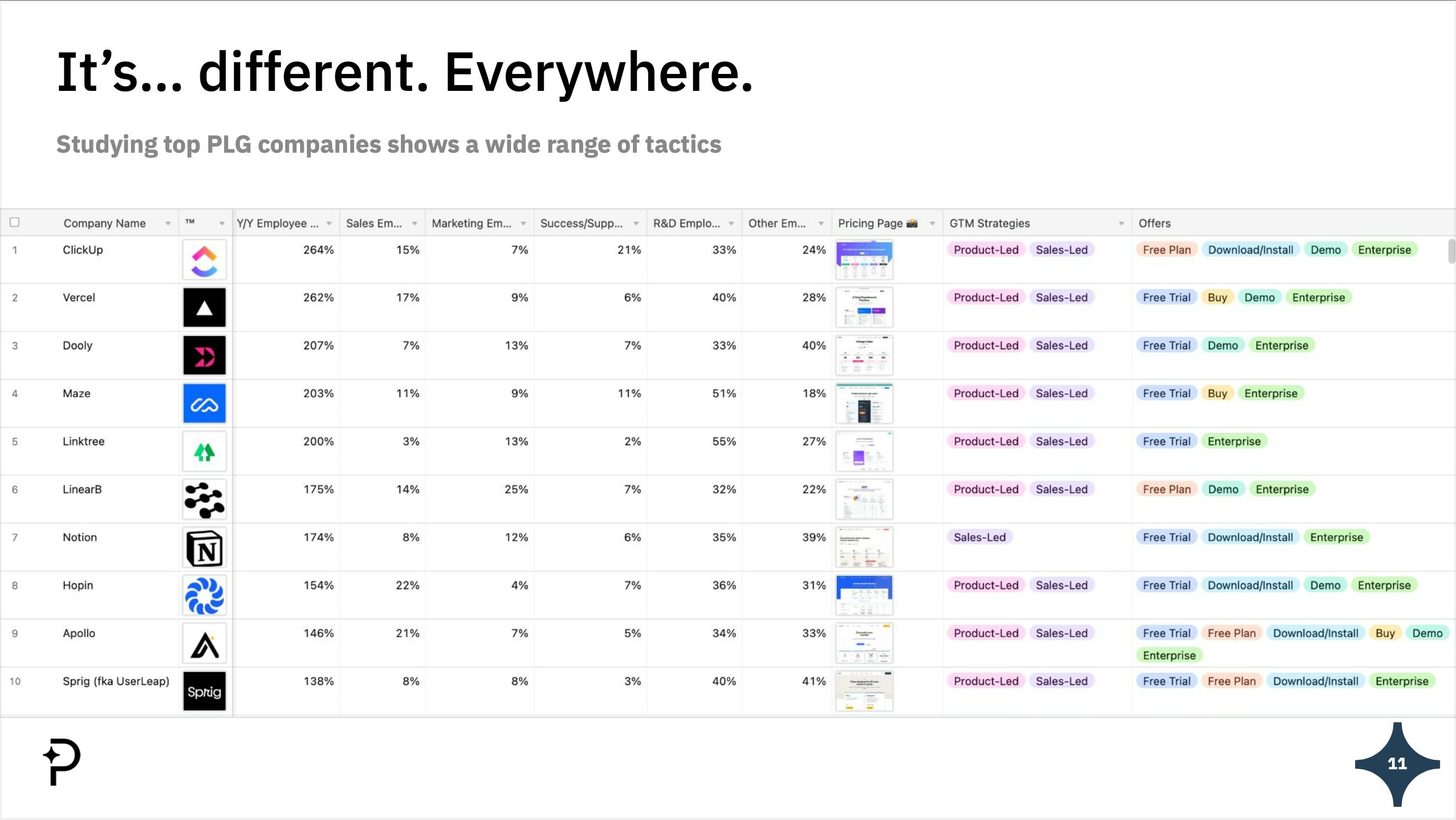Click the Vercel triangle logo

coord(204,307)
